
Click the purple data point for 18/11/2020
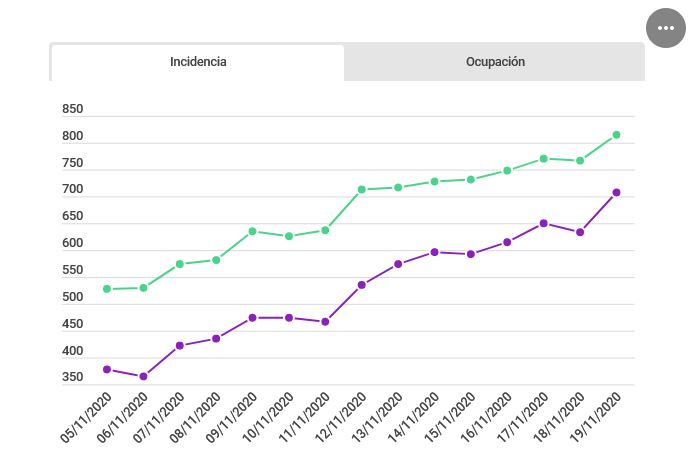(x=580, y=232)
